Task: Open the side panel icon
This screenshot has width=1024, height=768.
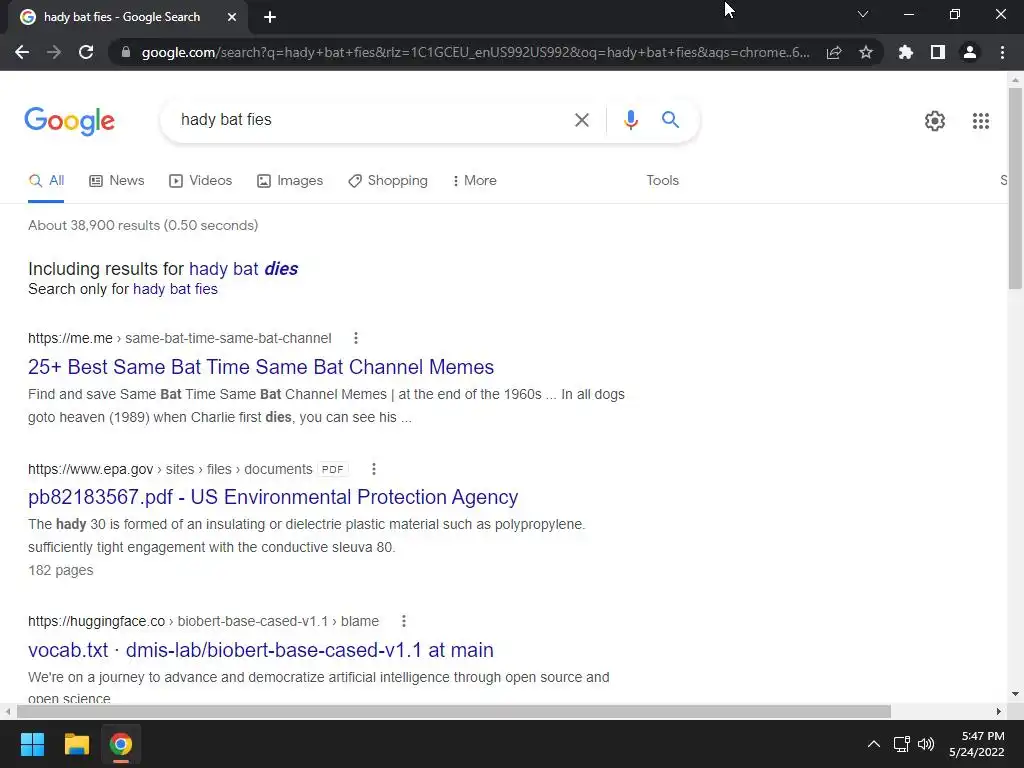Action: coord(938,52)
